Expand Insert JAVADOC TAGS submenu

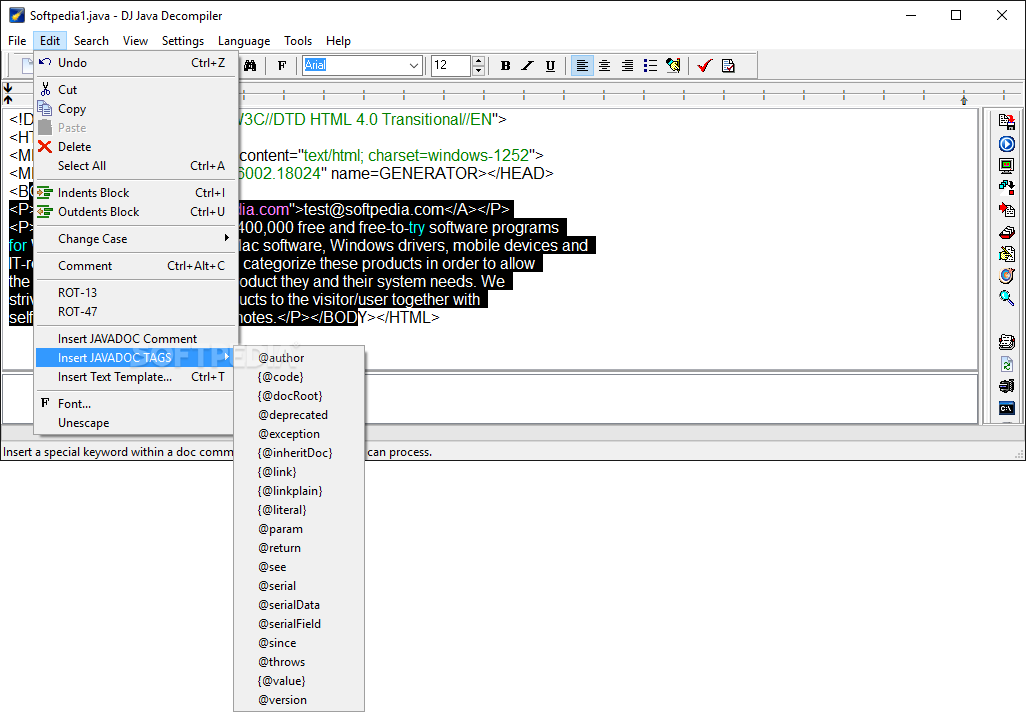[x=135, y=358]
